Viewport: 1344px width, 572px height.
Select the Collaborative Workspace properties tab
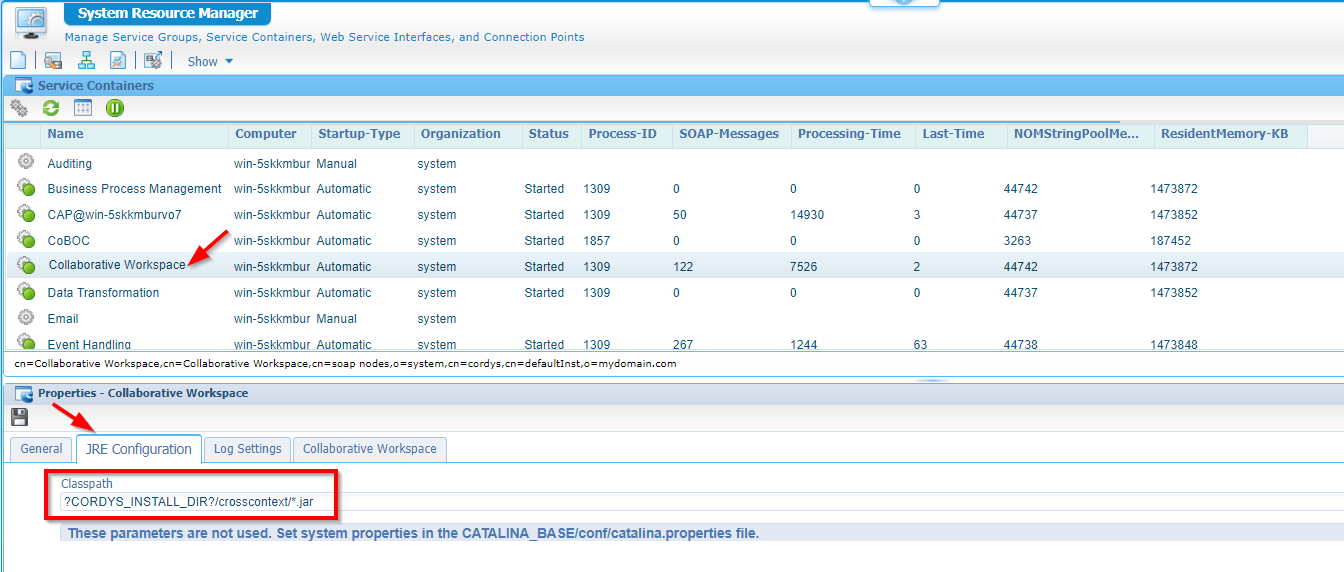tap(369, 449)
